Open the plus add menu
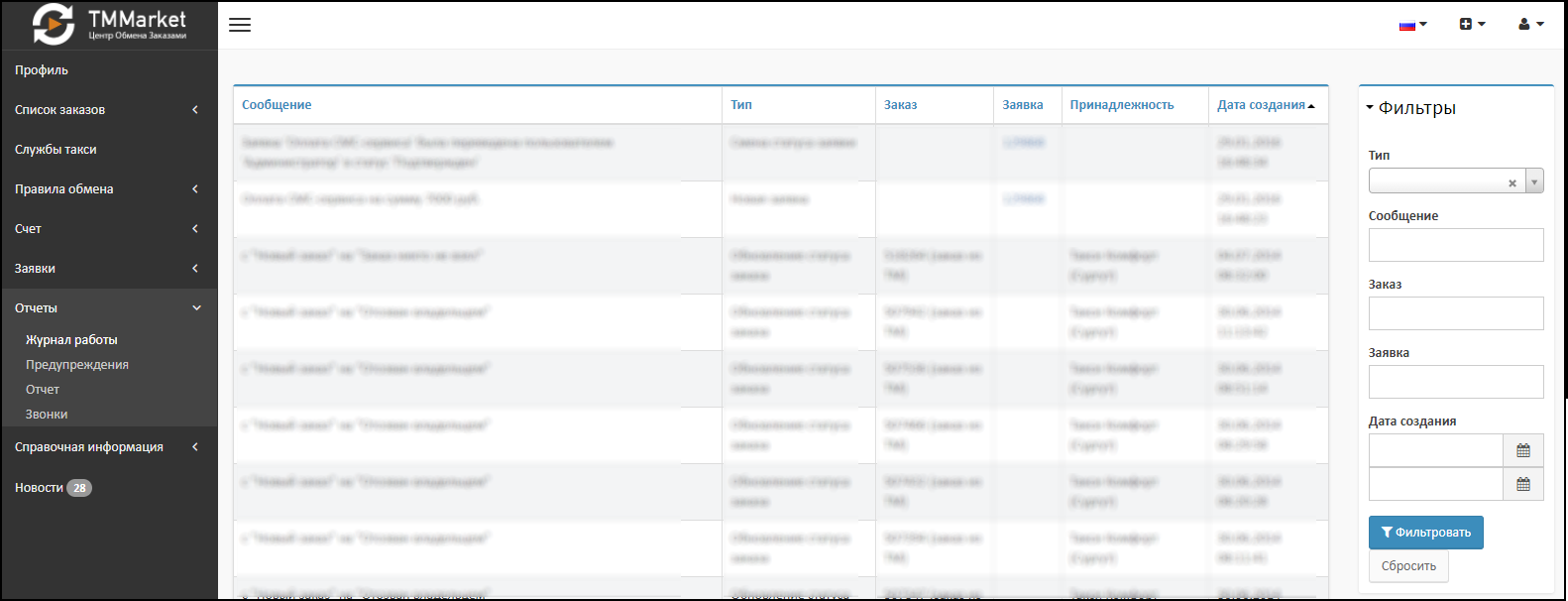 click(1472, 25)
